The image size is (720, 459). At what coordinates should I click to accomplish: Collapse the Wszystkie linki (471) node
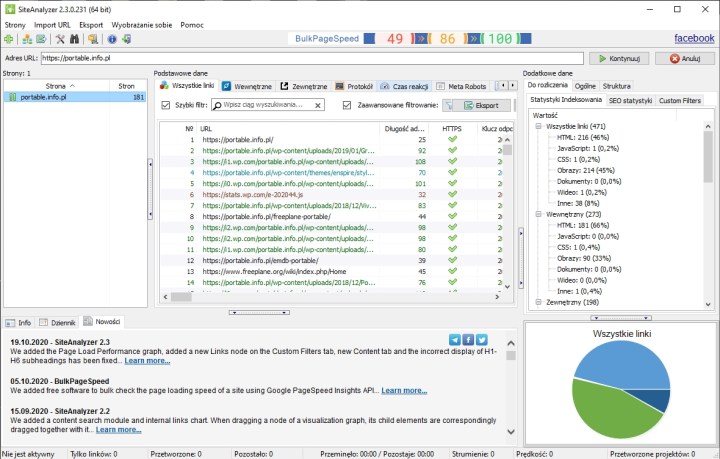click(538, 126)
